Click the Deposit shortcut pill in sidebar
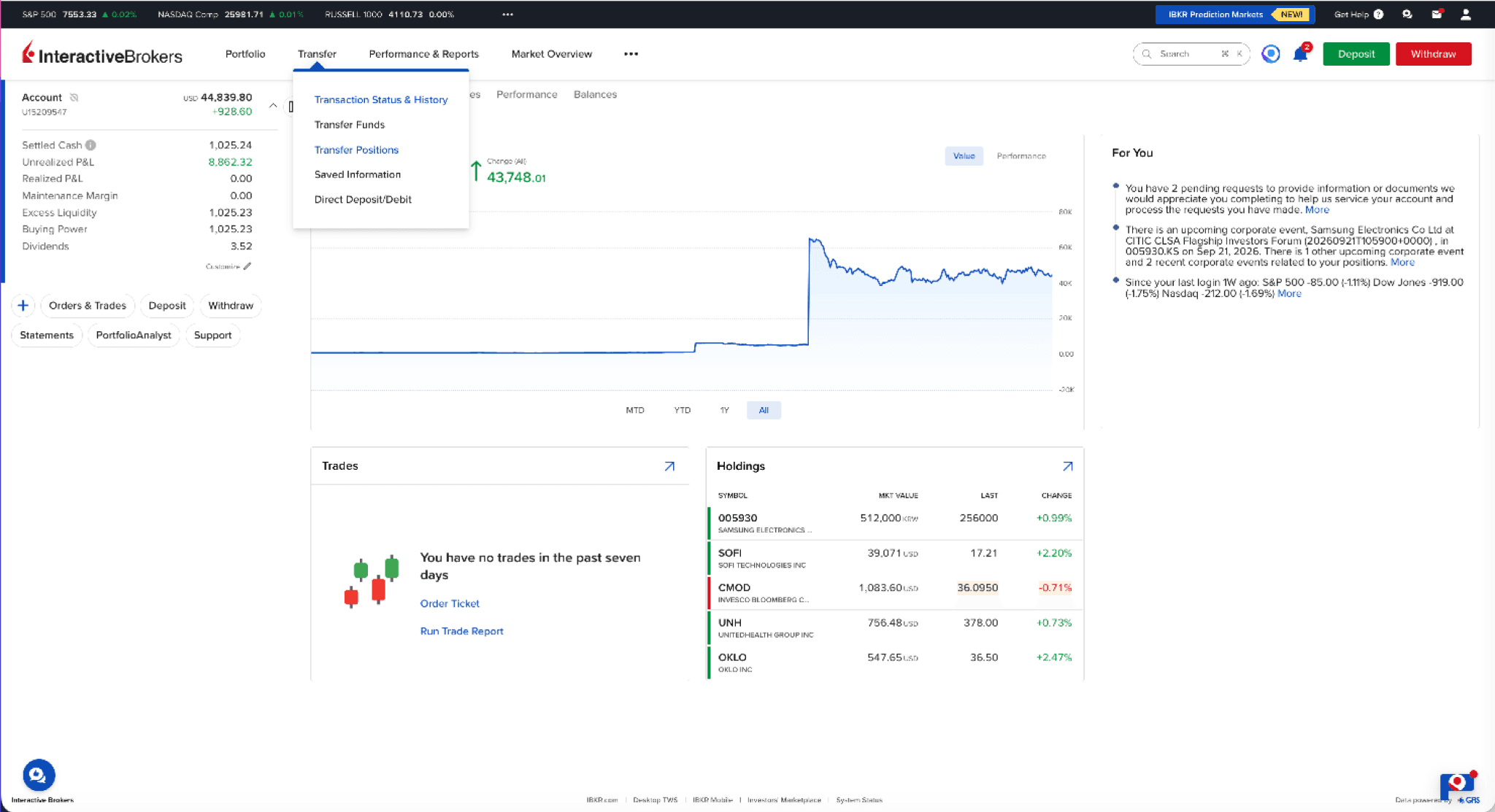Viewport: 1495px width, 812px height. (167, 306)
